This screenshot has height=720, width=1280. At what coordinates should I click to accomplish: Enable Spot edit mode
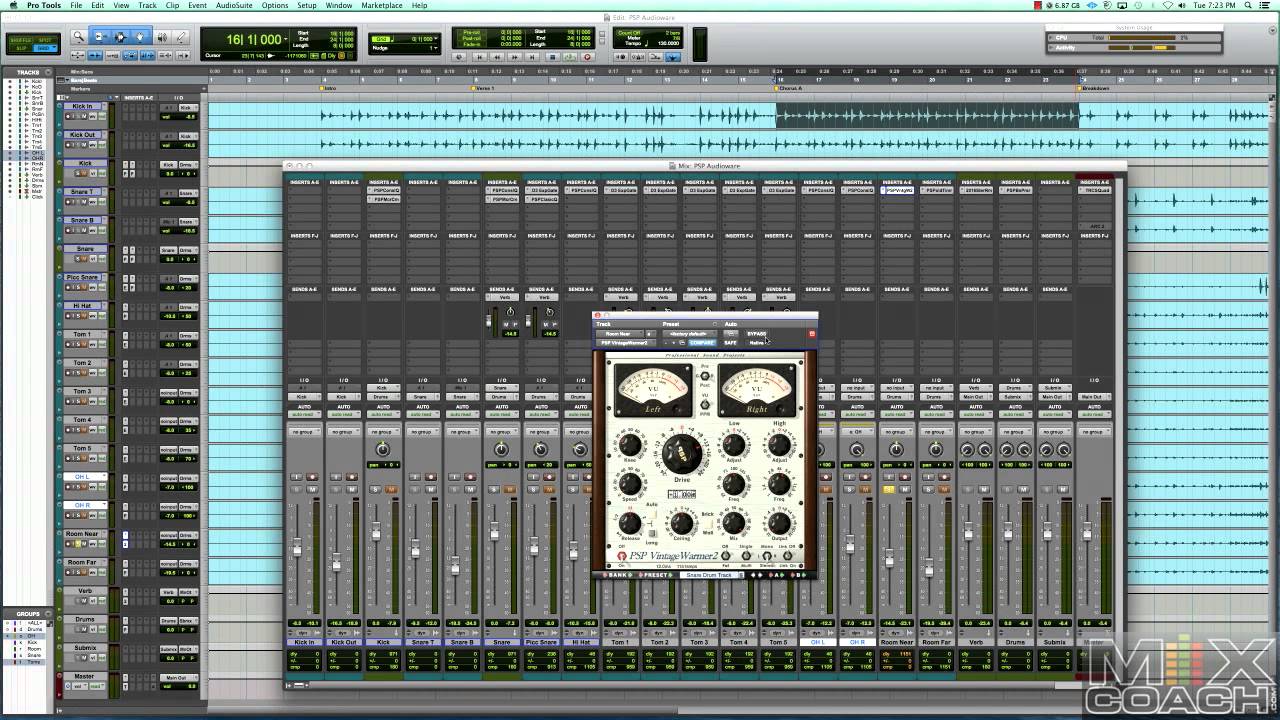45,40
